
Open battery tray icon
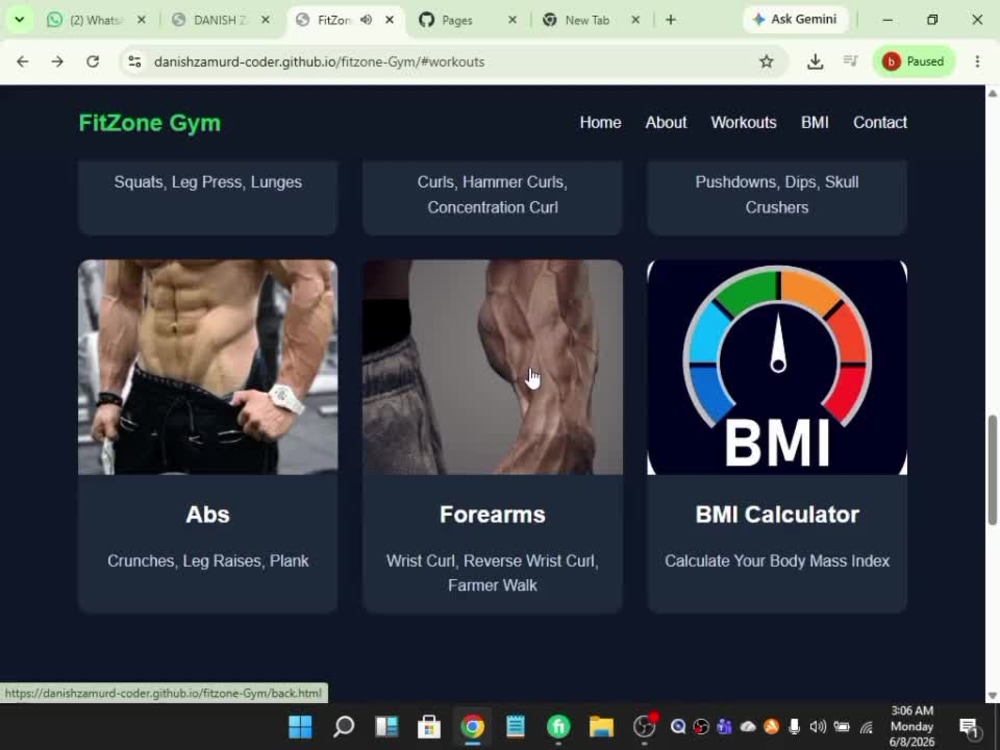pos(842,726)
